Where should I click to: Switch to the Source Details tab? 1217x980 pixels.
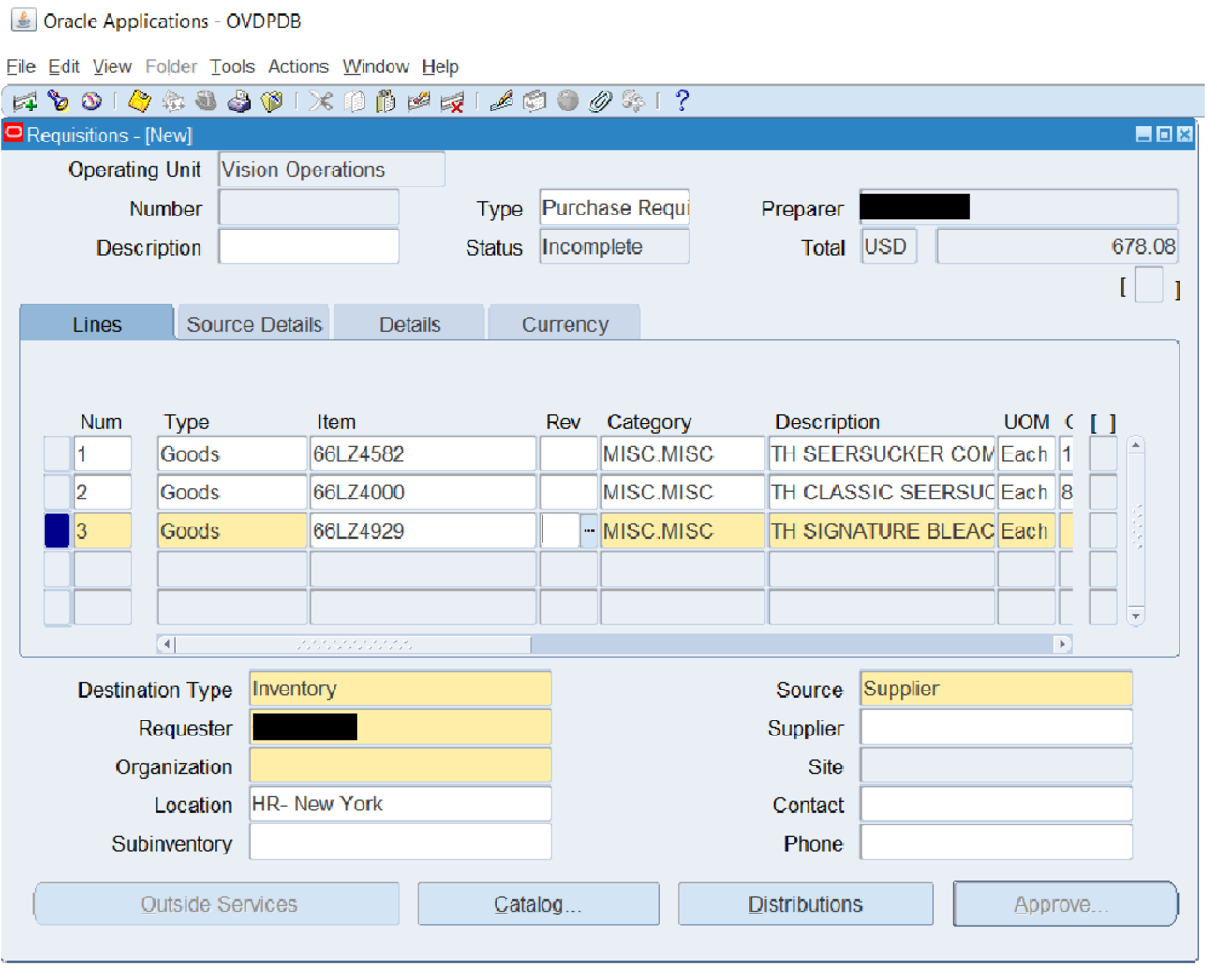click(x=254, y=324)
